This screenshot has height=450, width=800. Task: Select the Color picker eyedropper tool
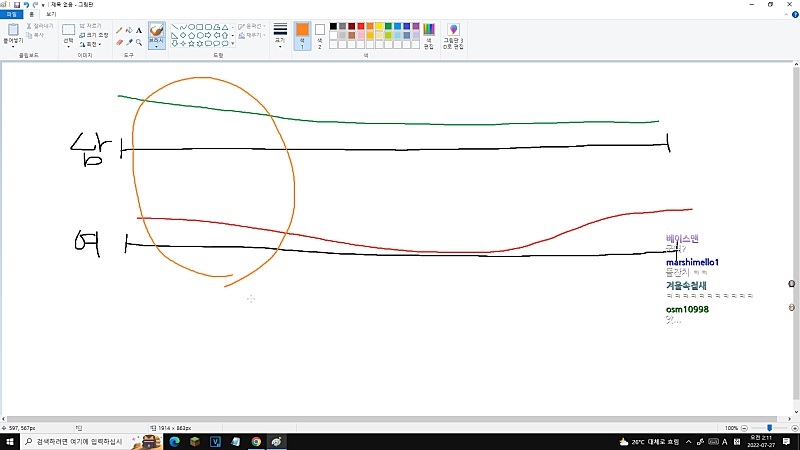[x=129, y=42]
